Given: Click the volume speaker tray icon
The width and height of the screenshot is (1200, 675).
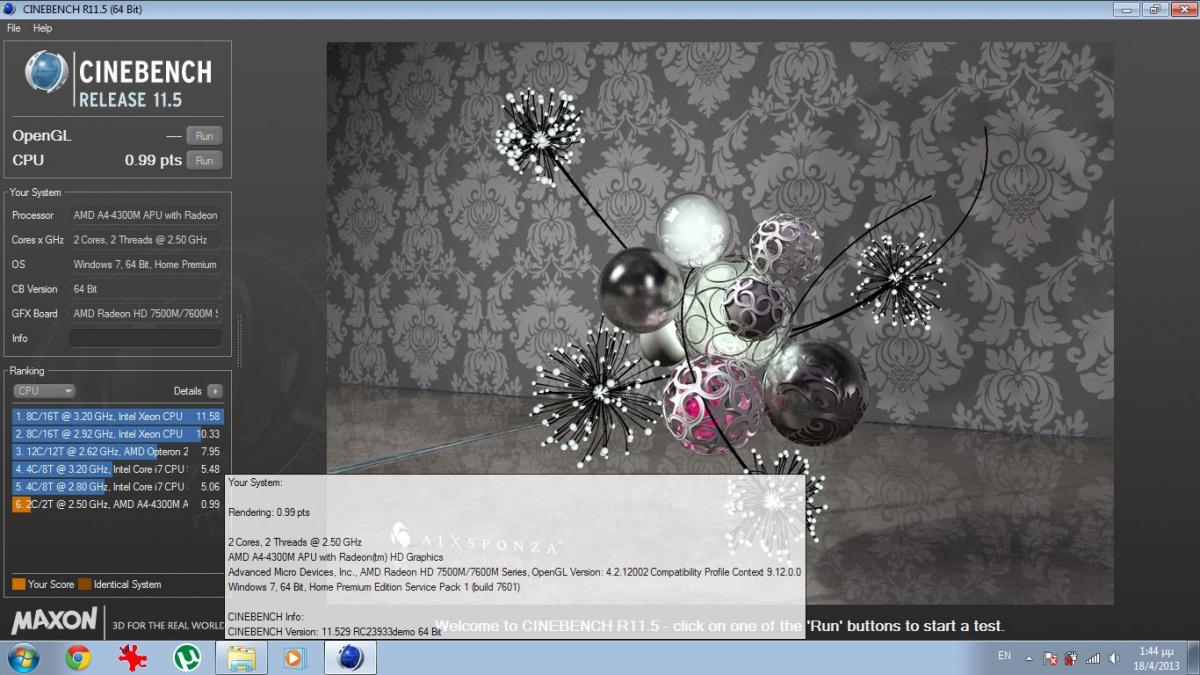Looking at the screenshot, I should coord(1112,658).
